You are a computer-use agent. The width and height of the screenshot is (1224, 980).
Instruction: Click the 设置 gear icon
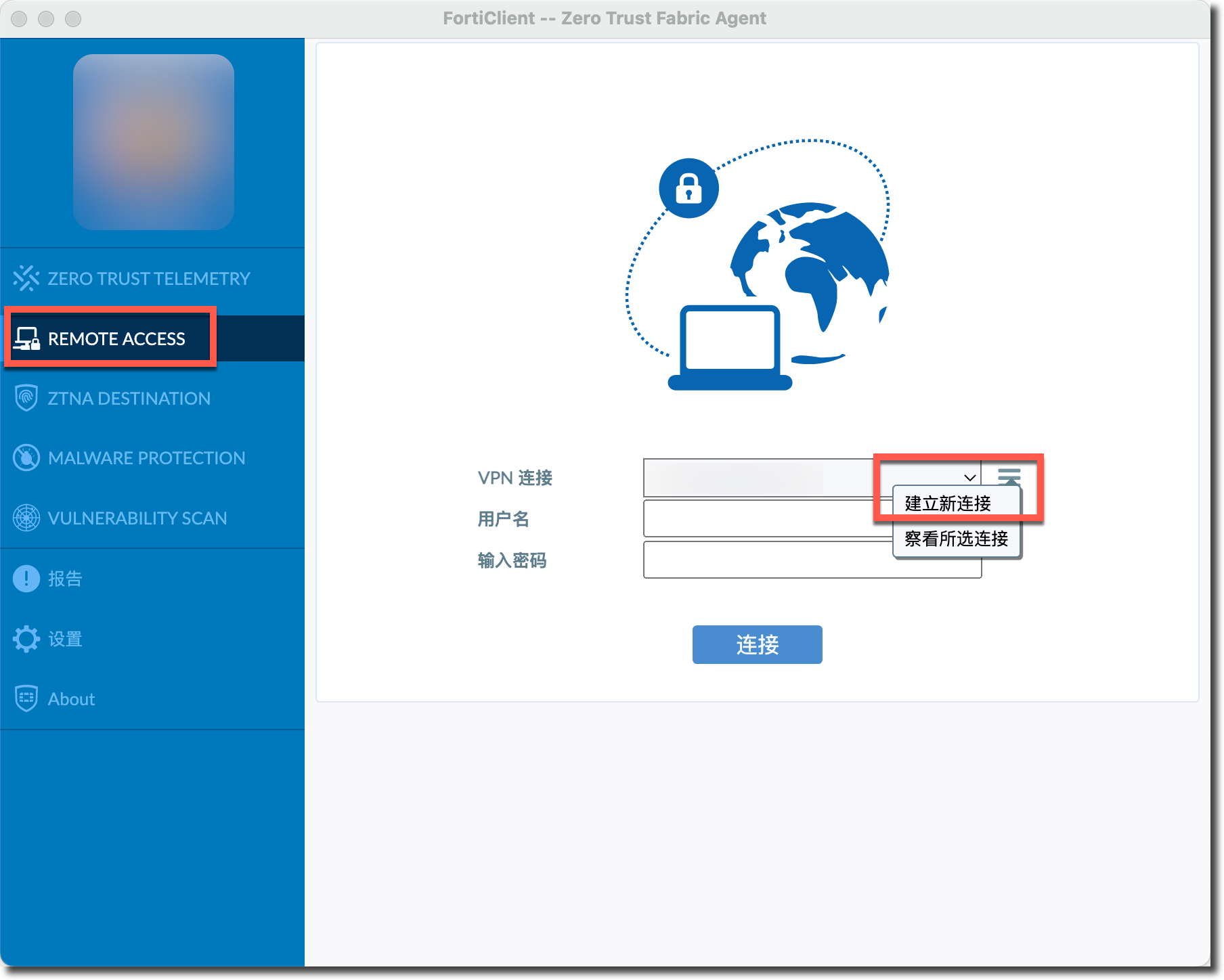[26, 639]
